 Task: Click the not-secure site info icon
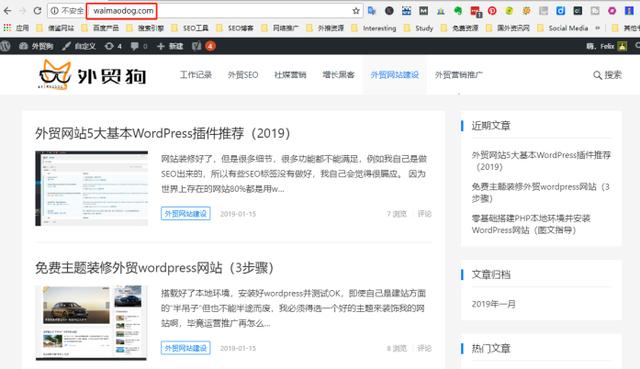tap(54, 11)
